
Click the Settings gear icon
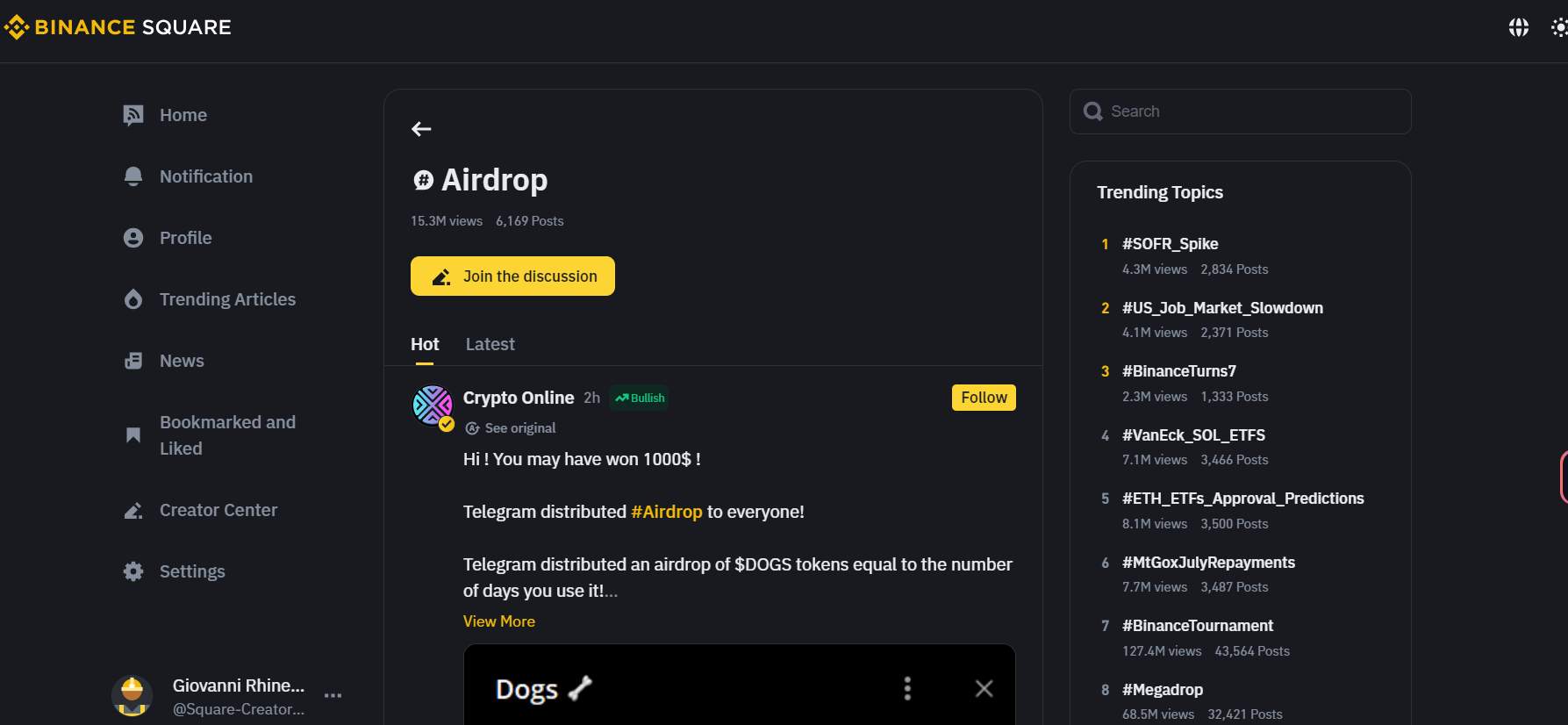click(133, 571)
